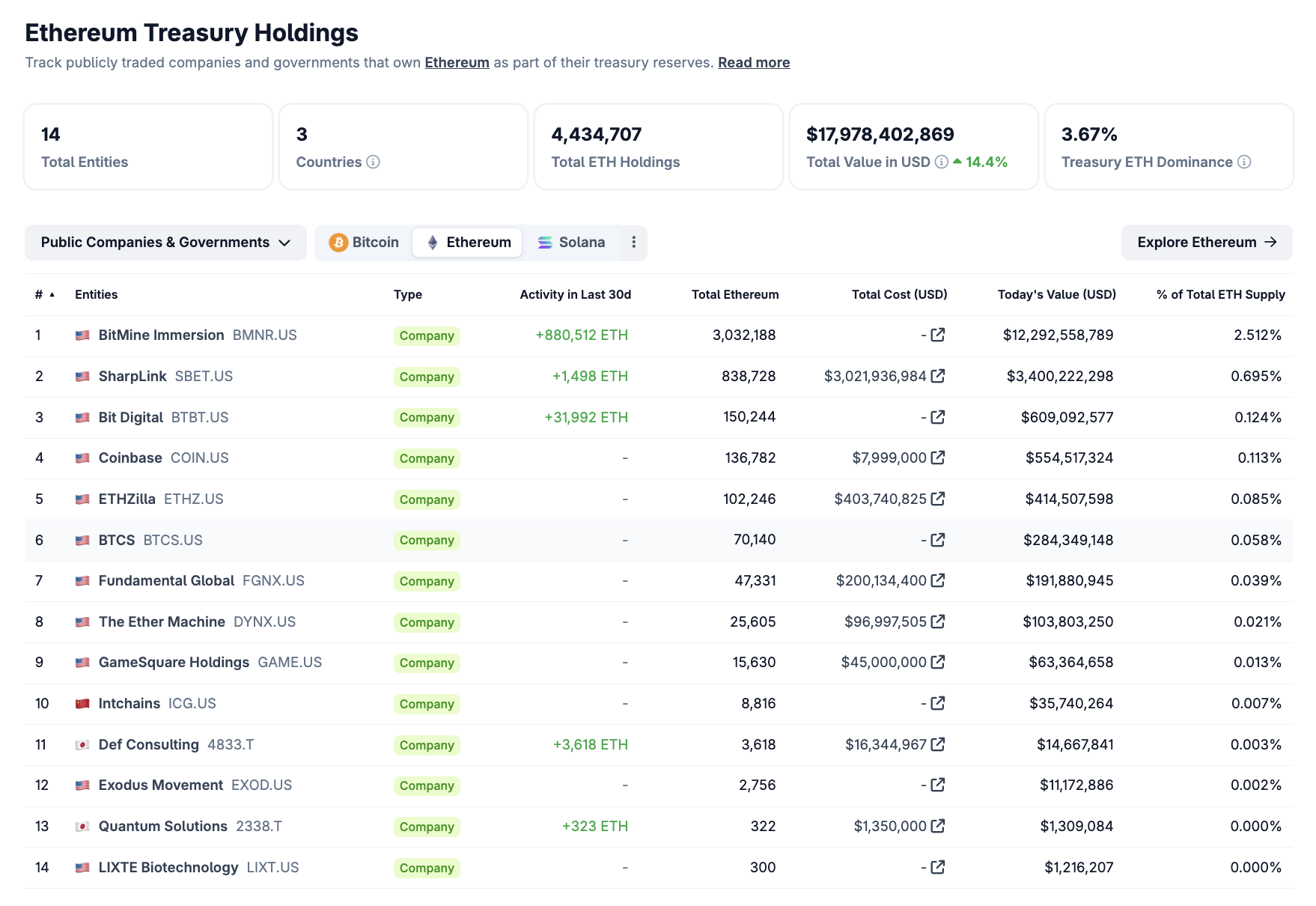Click the three-dot more coins icon
The image size is (1316, 906).
coord(633,242)
